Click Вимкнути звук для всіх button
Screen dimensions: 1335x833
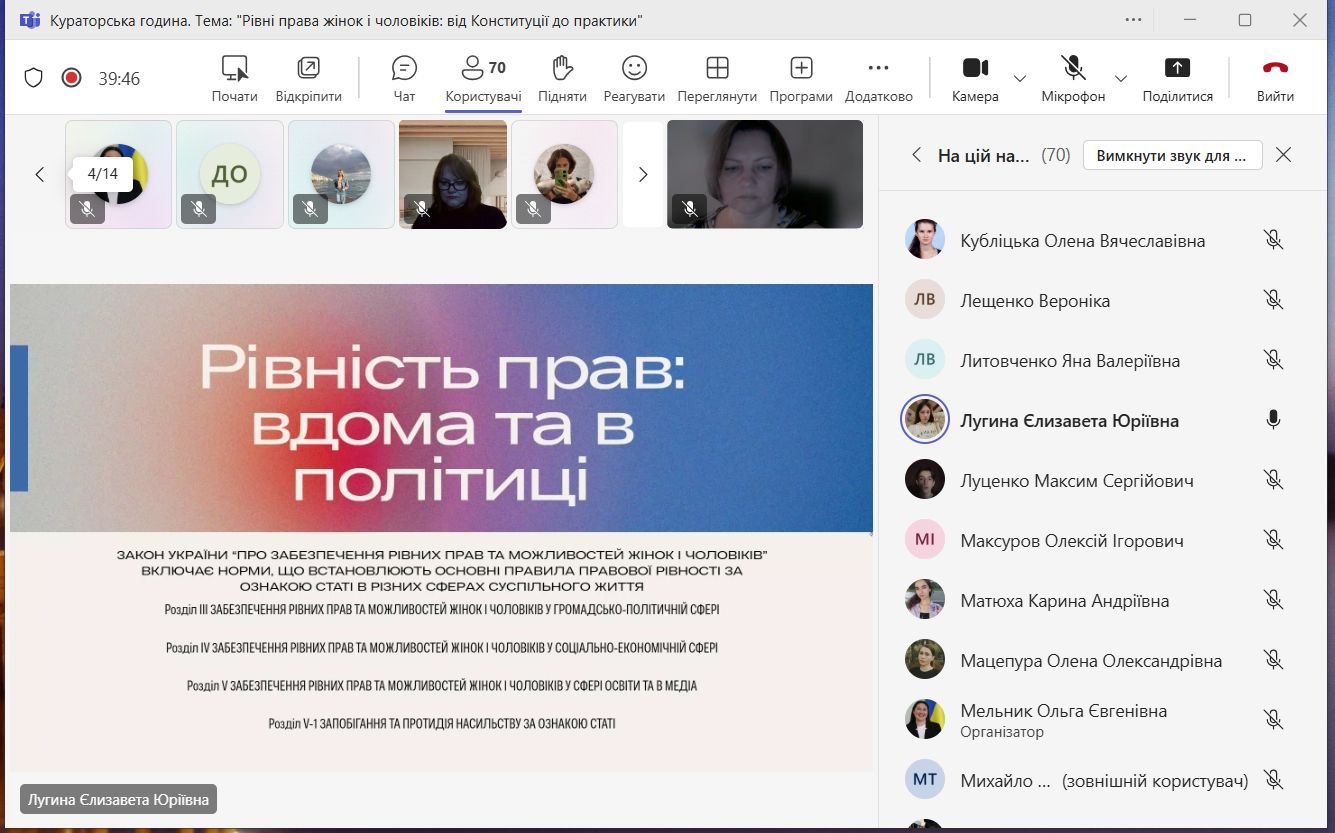tap(1172, 155)
